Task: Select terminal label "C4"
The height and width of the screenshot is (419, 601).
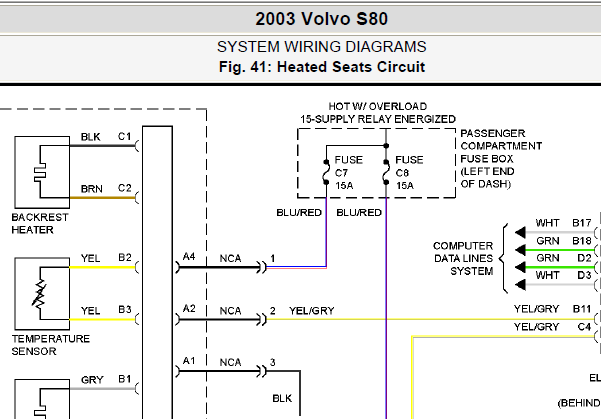Action: pos(584,327)
